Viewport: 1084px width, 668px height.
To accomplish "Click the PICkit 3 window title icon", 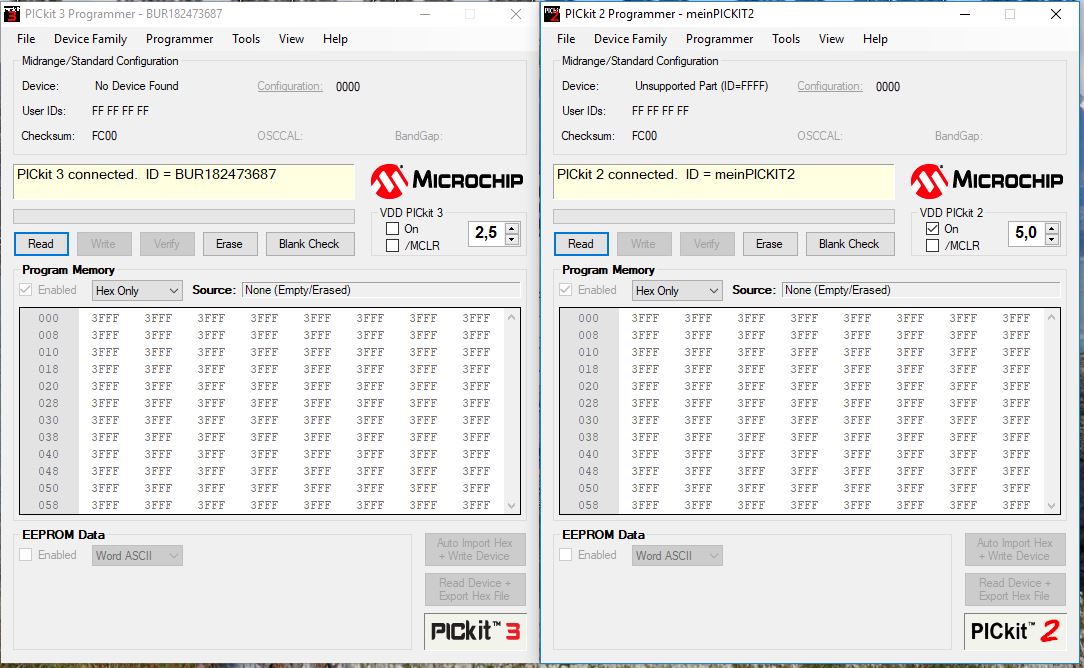I will pos(12,13).
